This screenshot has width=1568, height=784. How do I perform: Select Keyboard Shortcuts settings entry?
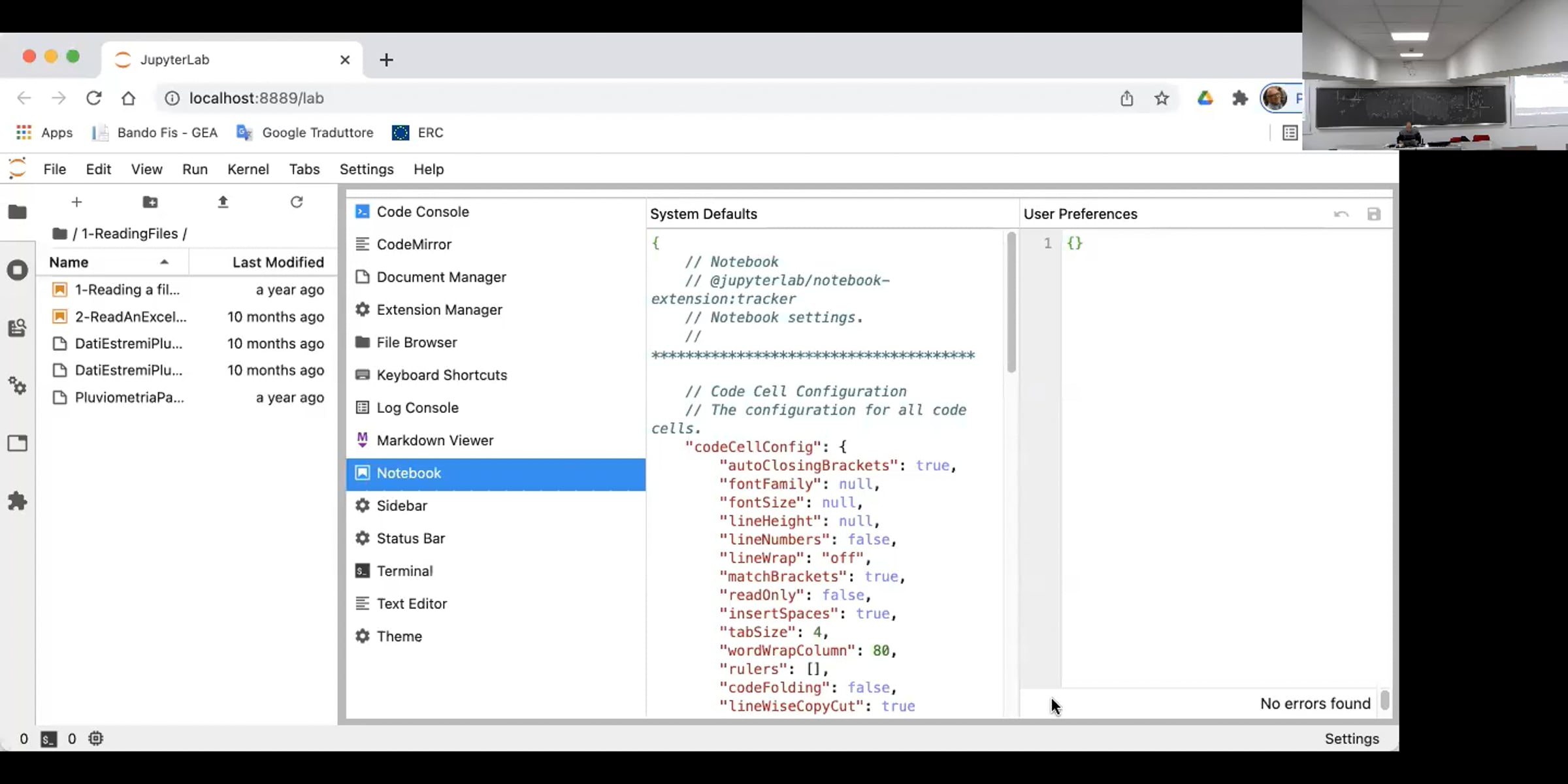(496, 375)
